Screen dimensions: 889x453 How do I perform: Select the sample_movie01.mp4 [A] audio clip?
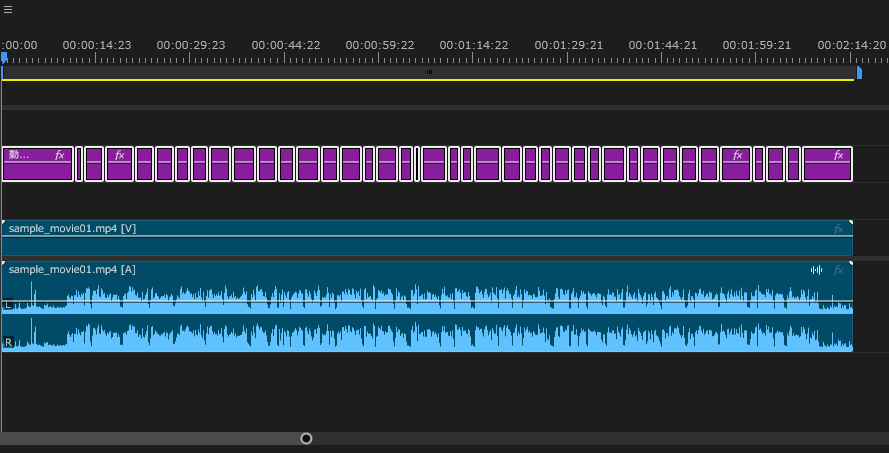(x=427, y=307)
